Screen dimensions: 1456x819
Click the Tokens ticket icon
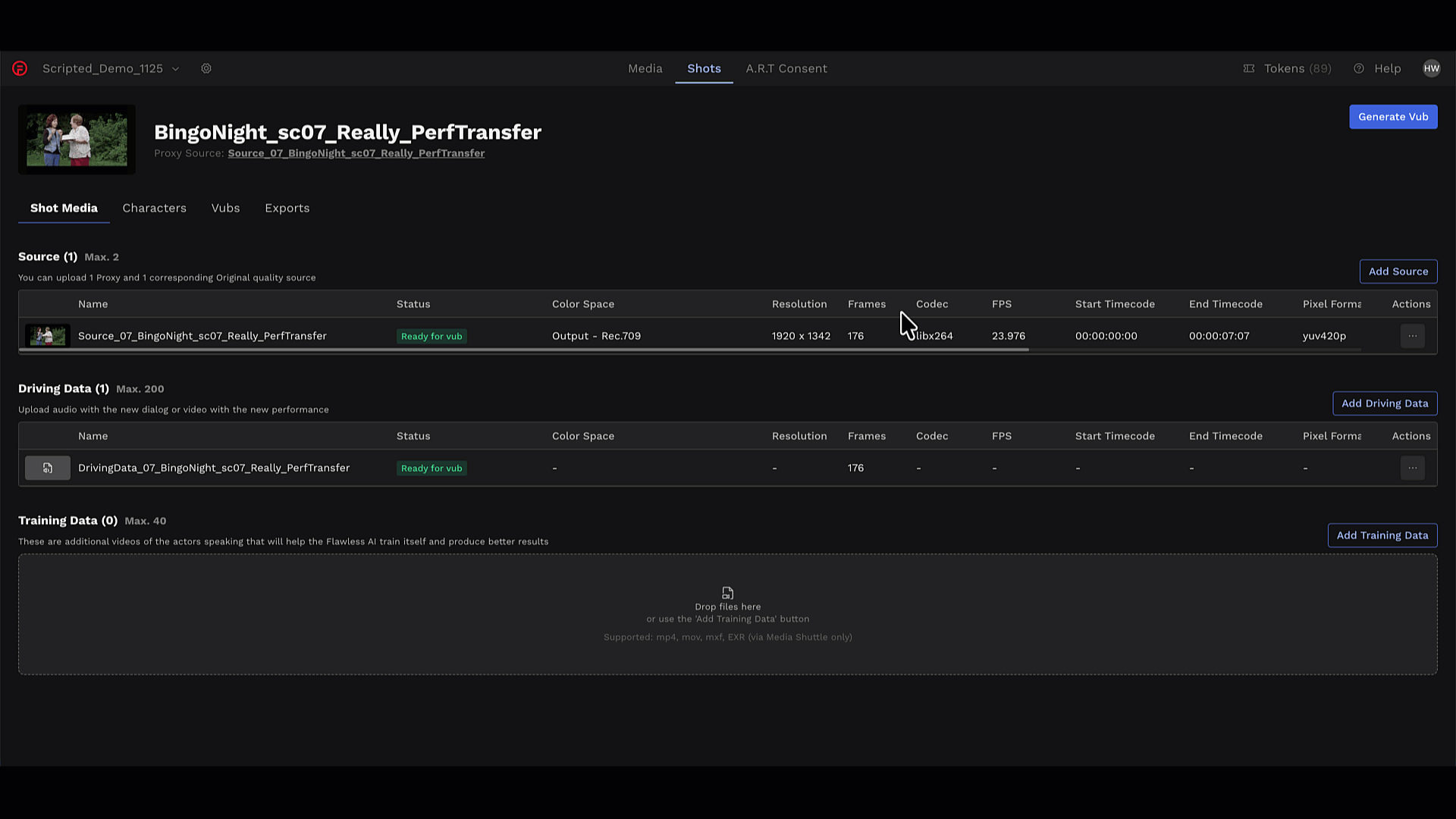point(1248,68)
